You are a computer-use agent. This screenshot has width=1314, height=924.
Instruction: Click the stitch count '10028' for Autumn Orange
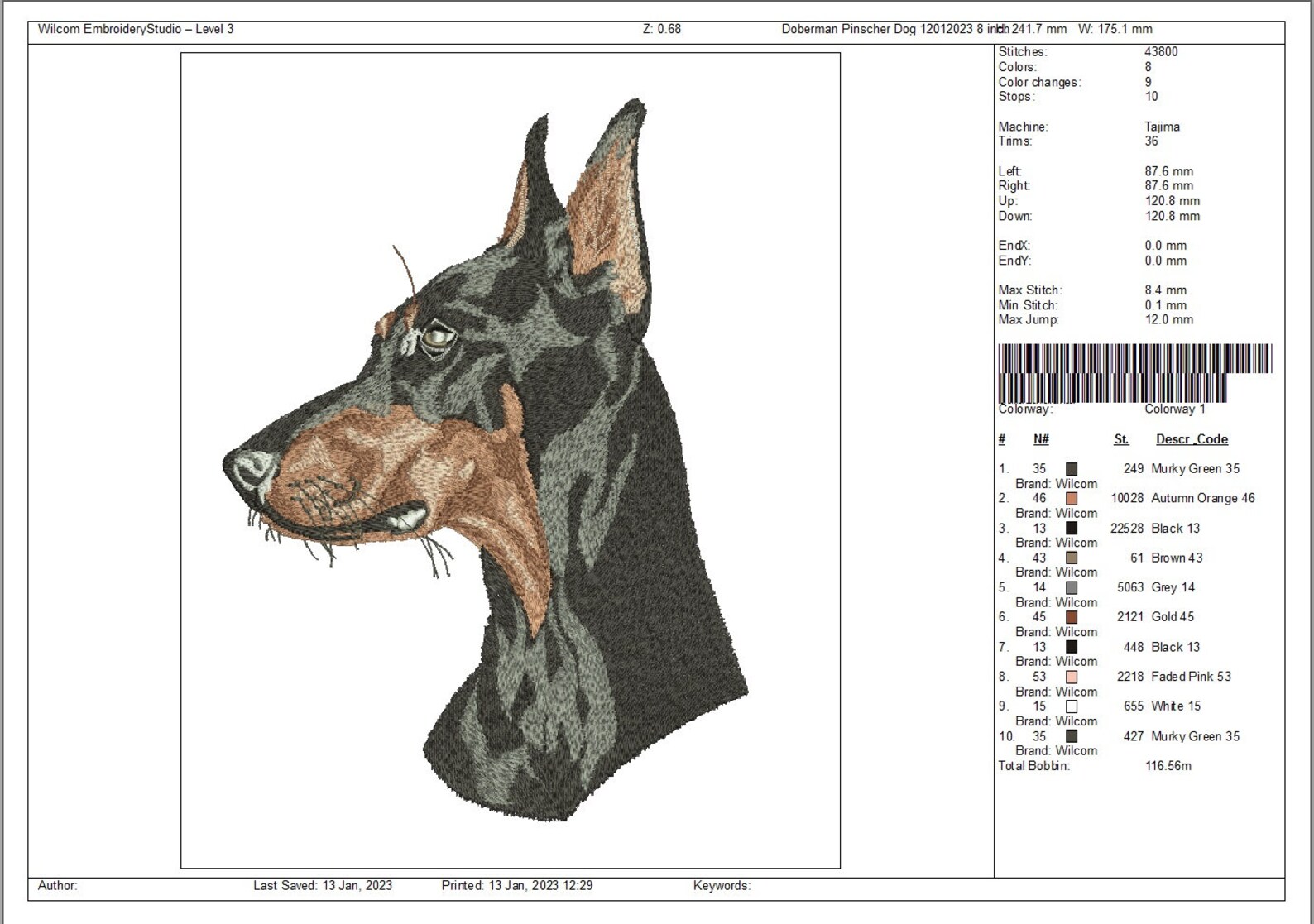tap(1127, 499)
